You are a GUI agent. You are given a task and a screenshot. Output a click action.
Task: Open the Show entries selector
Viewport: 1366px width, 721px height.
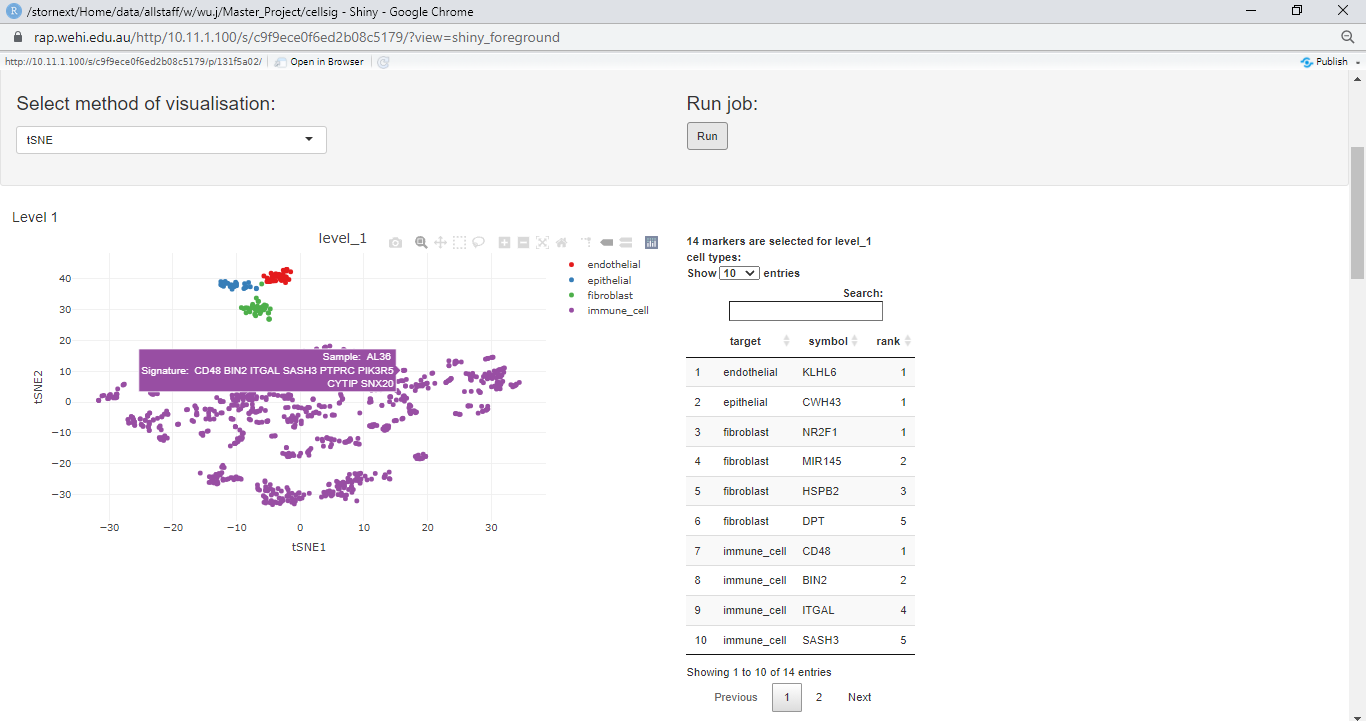tap(739, 272)
